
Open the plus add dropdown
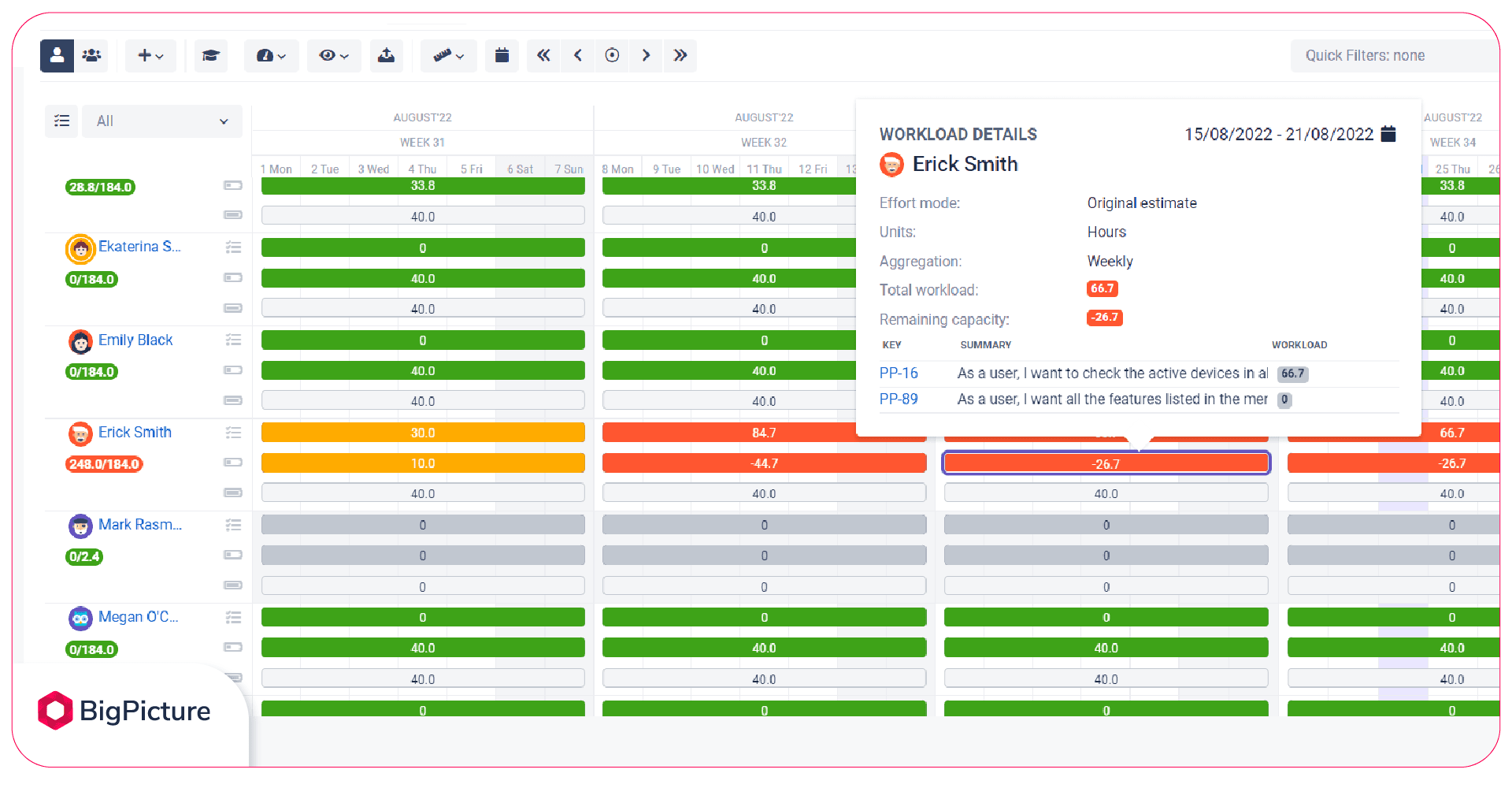click(x=150, y=56)
